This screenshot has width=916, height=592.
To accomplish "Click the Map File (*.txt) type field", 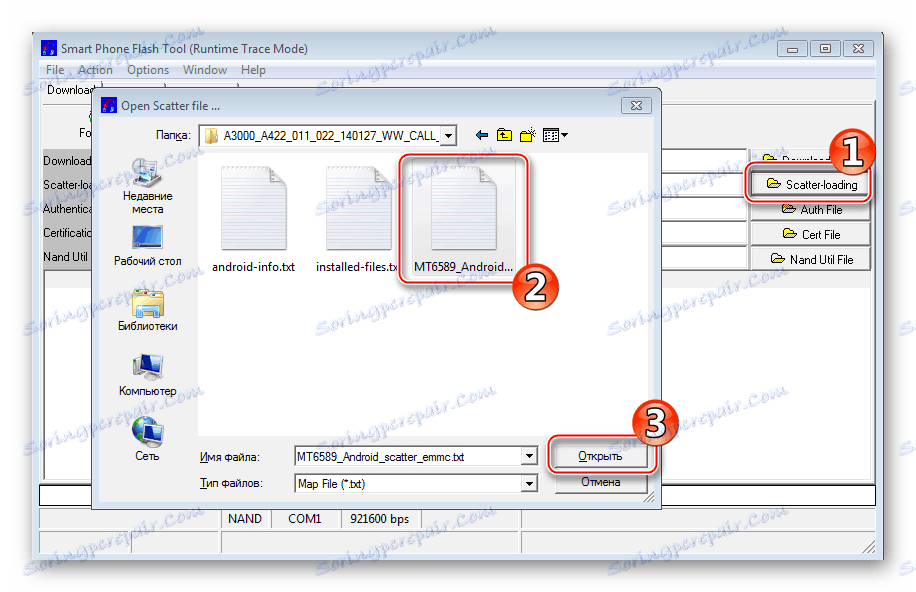I will (x=408, y=483).
